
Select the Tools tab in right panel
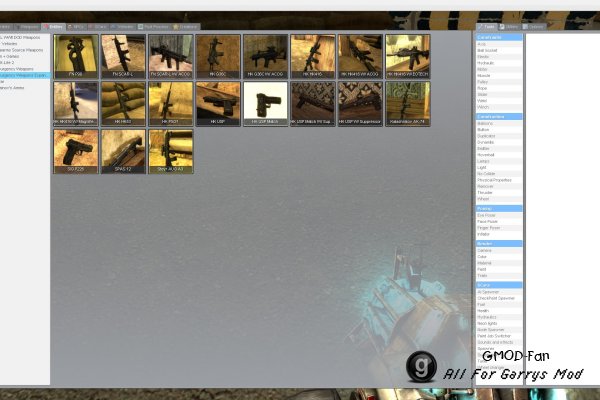click(487, 27)
